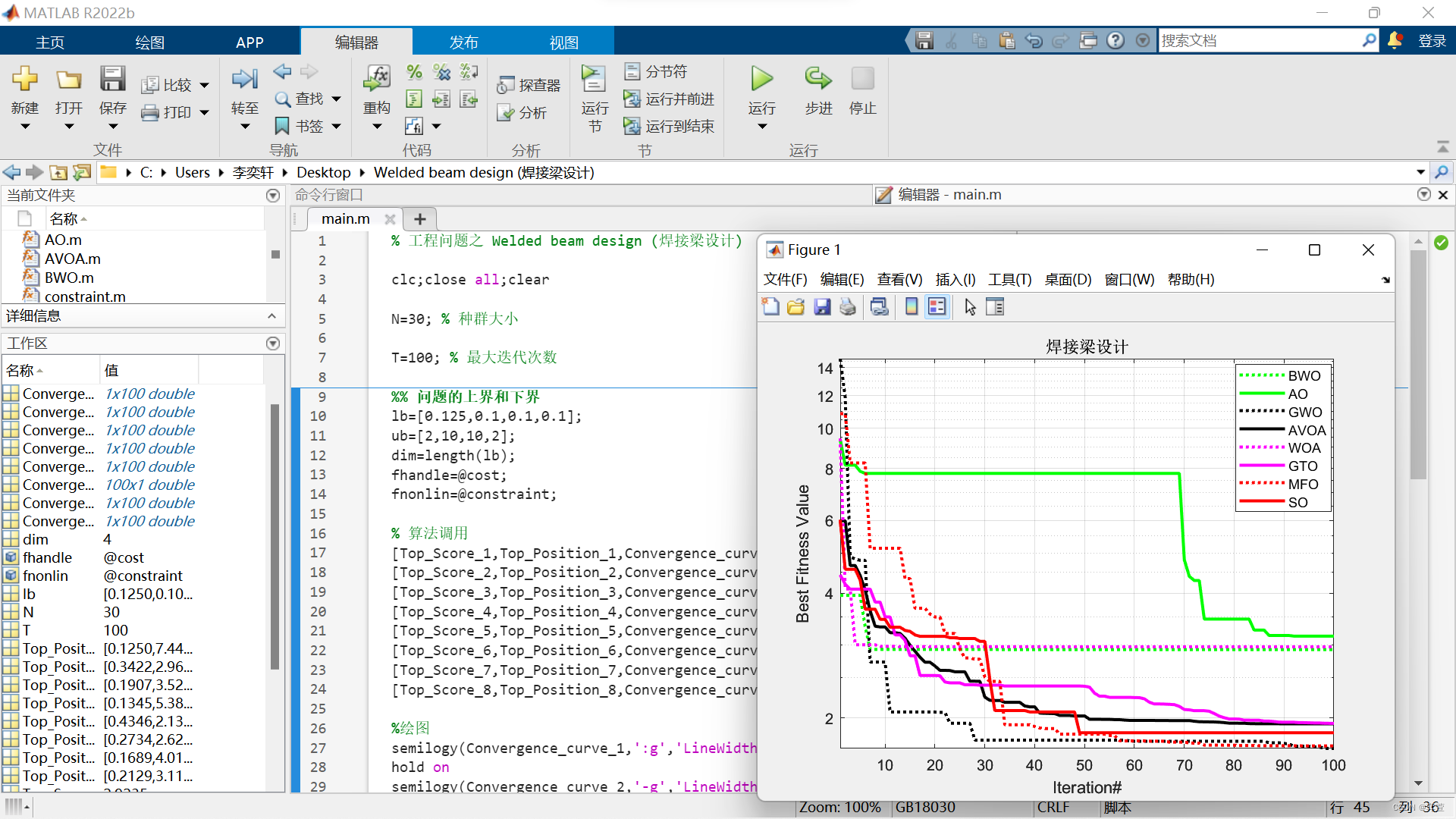The image size is (1456, 819).
Task: Select BWO.m in Current Folder panel
Action: point(69,278)
